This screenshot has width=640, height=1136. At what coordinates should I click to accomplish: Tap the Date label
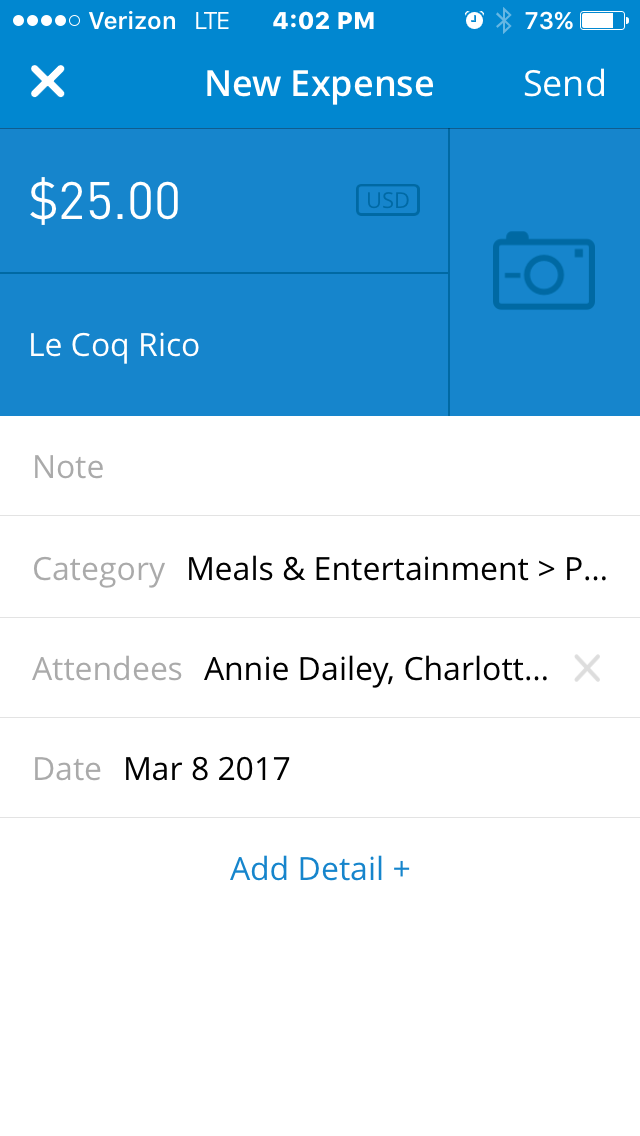click(67, 768)
